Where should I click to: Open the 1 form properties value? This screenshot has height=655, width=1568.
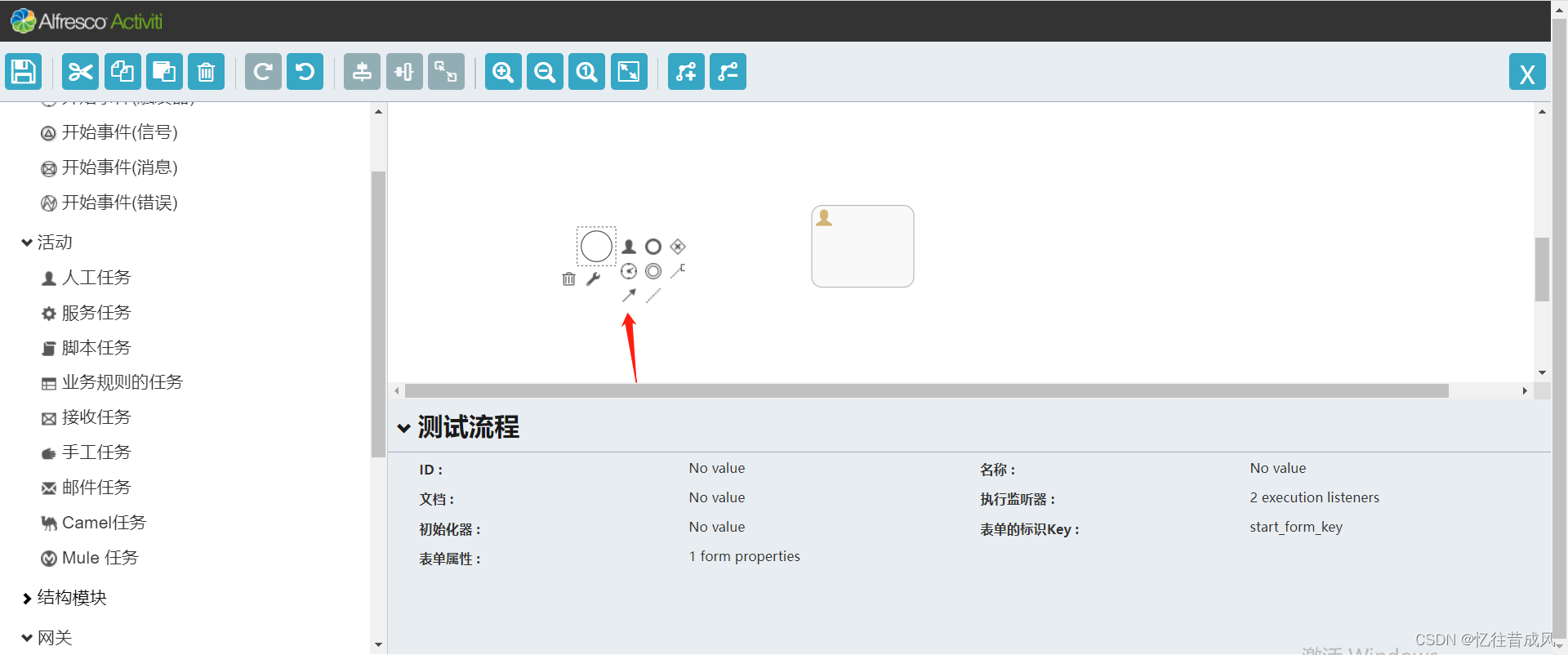tap(744, 557)
